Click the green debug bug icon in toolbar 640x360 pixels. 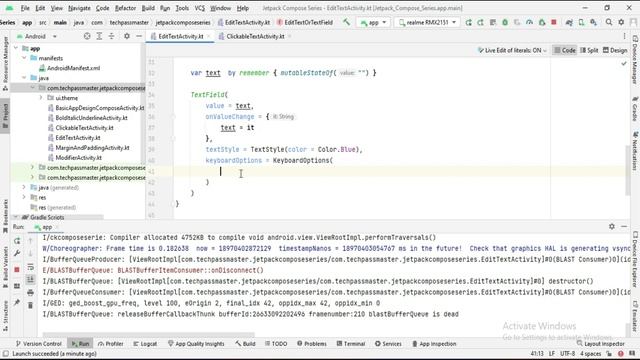[505, 22]
